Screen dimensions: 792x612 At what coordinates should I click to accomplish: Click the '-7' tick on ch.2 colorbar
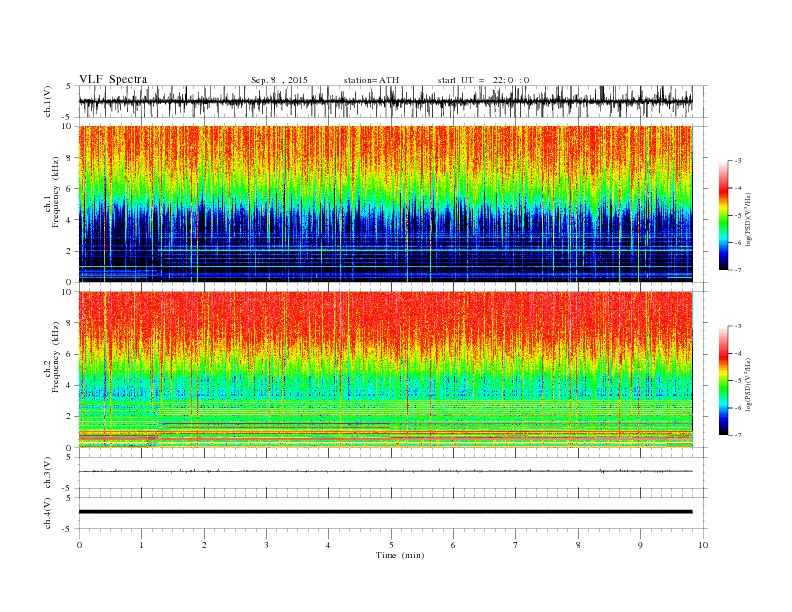point(738,435)
